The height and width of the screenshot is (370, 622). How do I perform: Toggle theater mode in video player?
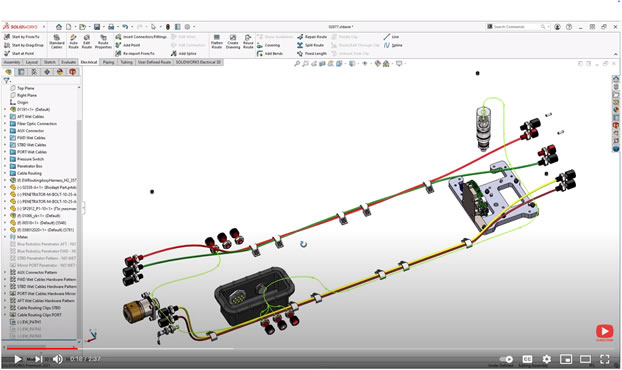[x=586, y=359]
